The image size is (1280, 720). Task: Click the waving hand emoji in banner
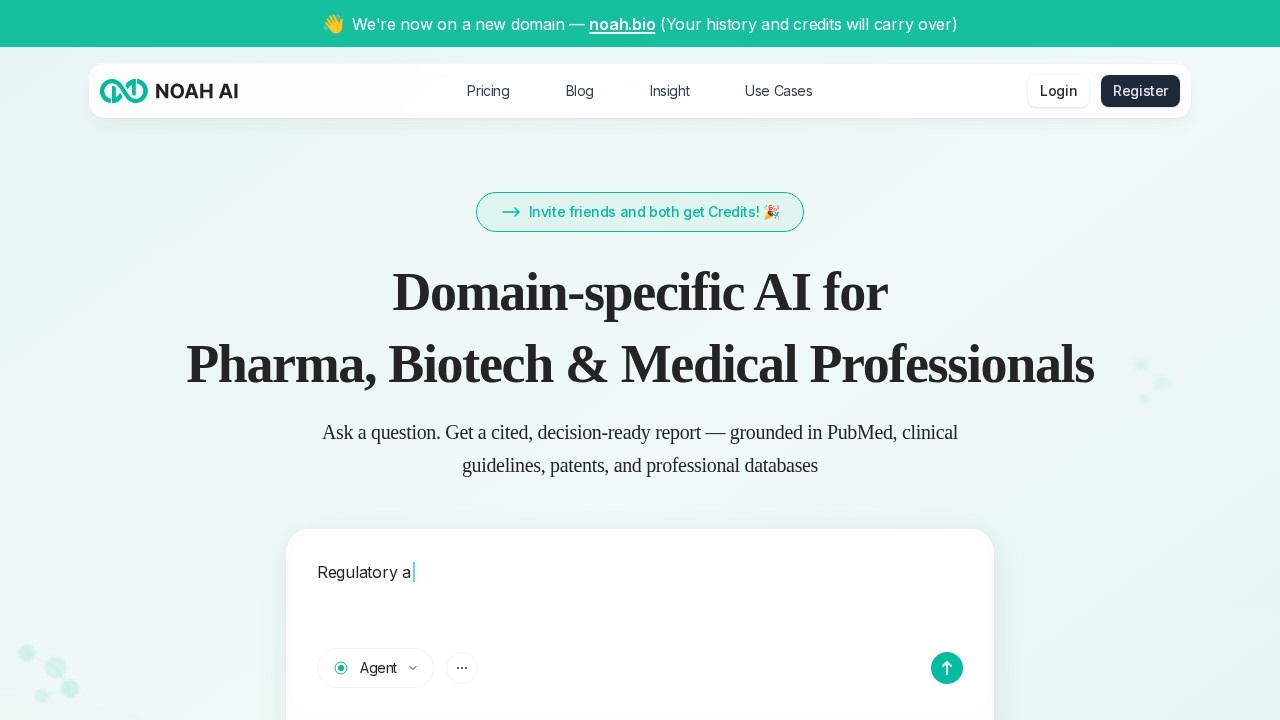pyautogui.click(x=333, y=24)
